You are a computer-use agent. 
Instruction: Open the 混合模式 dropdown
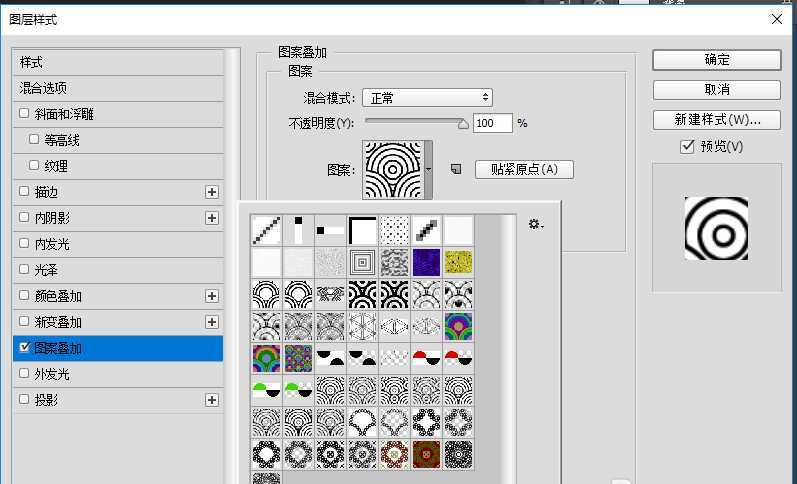[427, 97]
